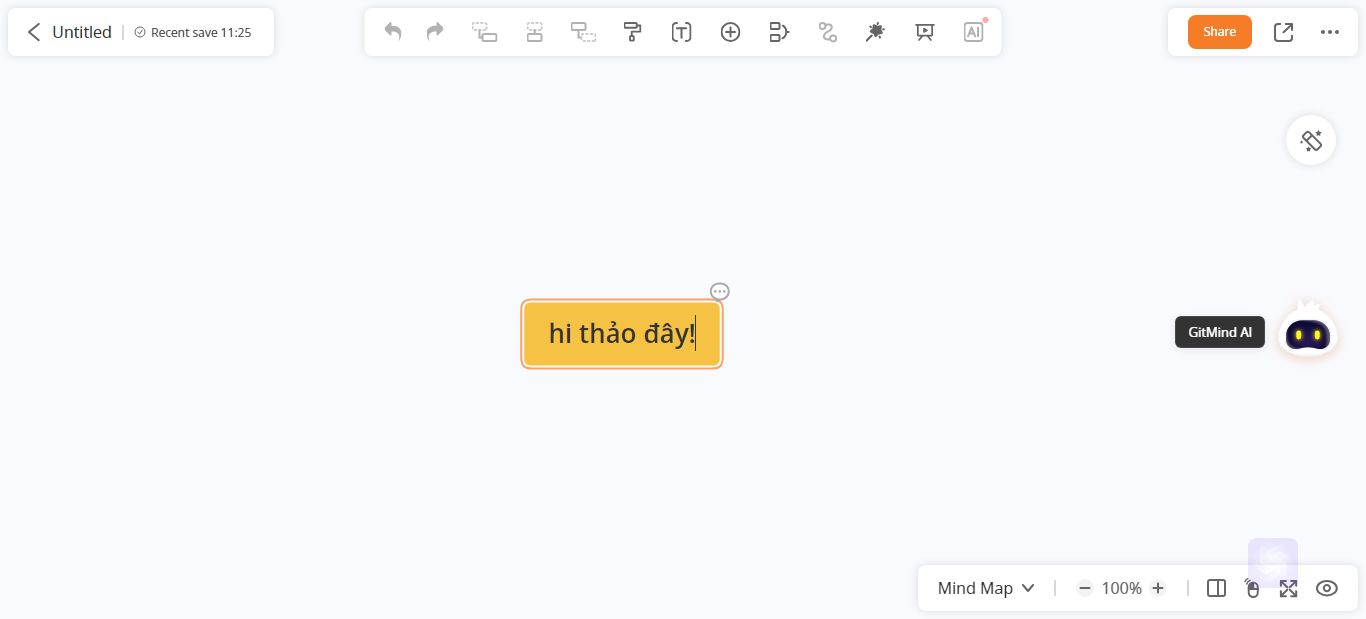Screen dimensions: 1366x619
Task: Redo the last action
Action: pos(435,32)
